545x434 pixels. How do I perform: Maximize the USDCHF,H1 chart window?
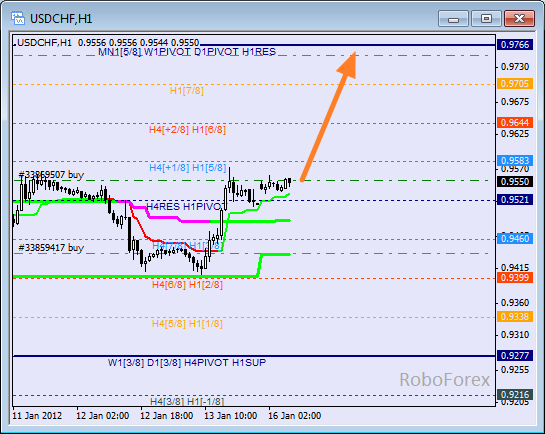(486, 18)
